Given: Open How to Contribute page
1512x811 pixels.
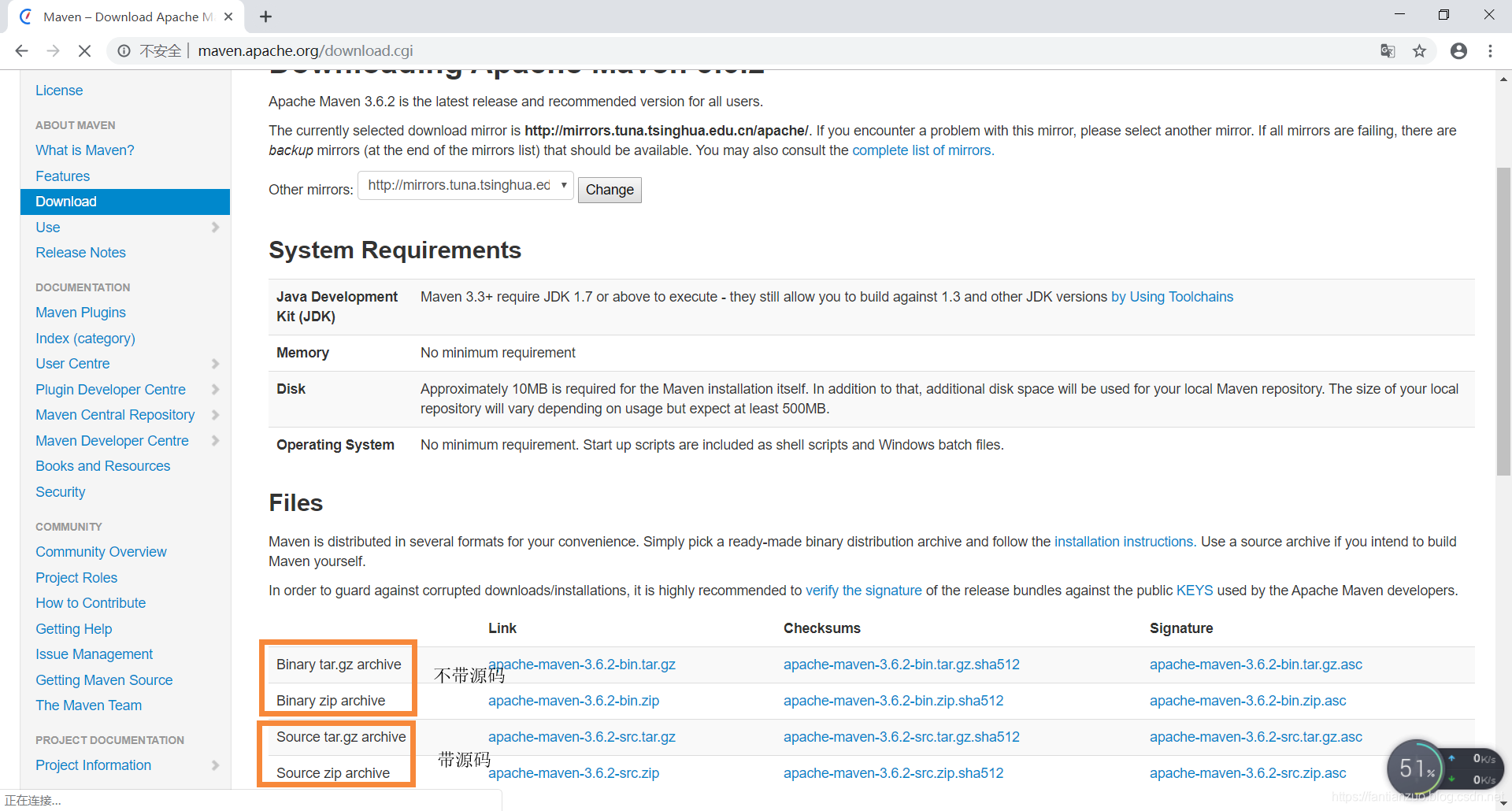Looking at the screenshot, I should (x=91, y=603).
